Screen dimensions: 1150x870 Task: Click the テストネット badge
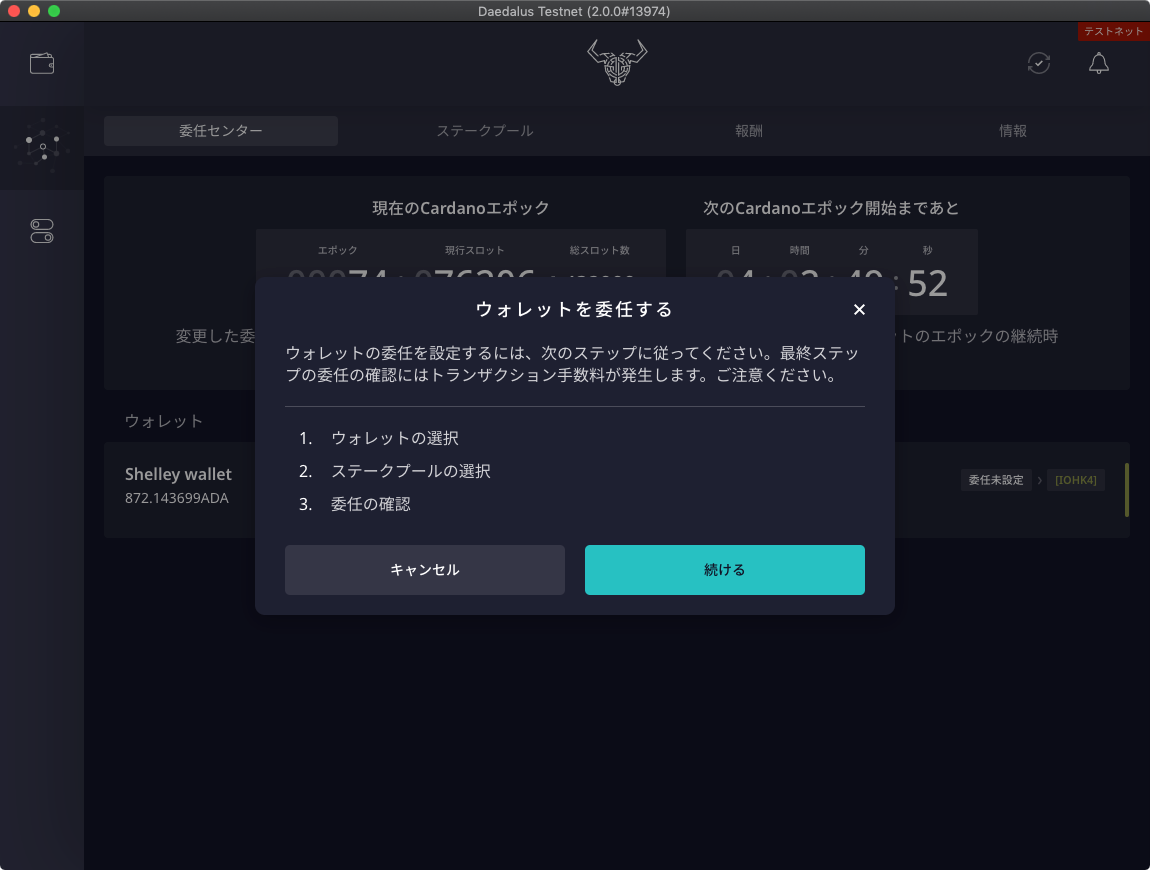click(x=1113, y=31)
